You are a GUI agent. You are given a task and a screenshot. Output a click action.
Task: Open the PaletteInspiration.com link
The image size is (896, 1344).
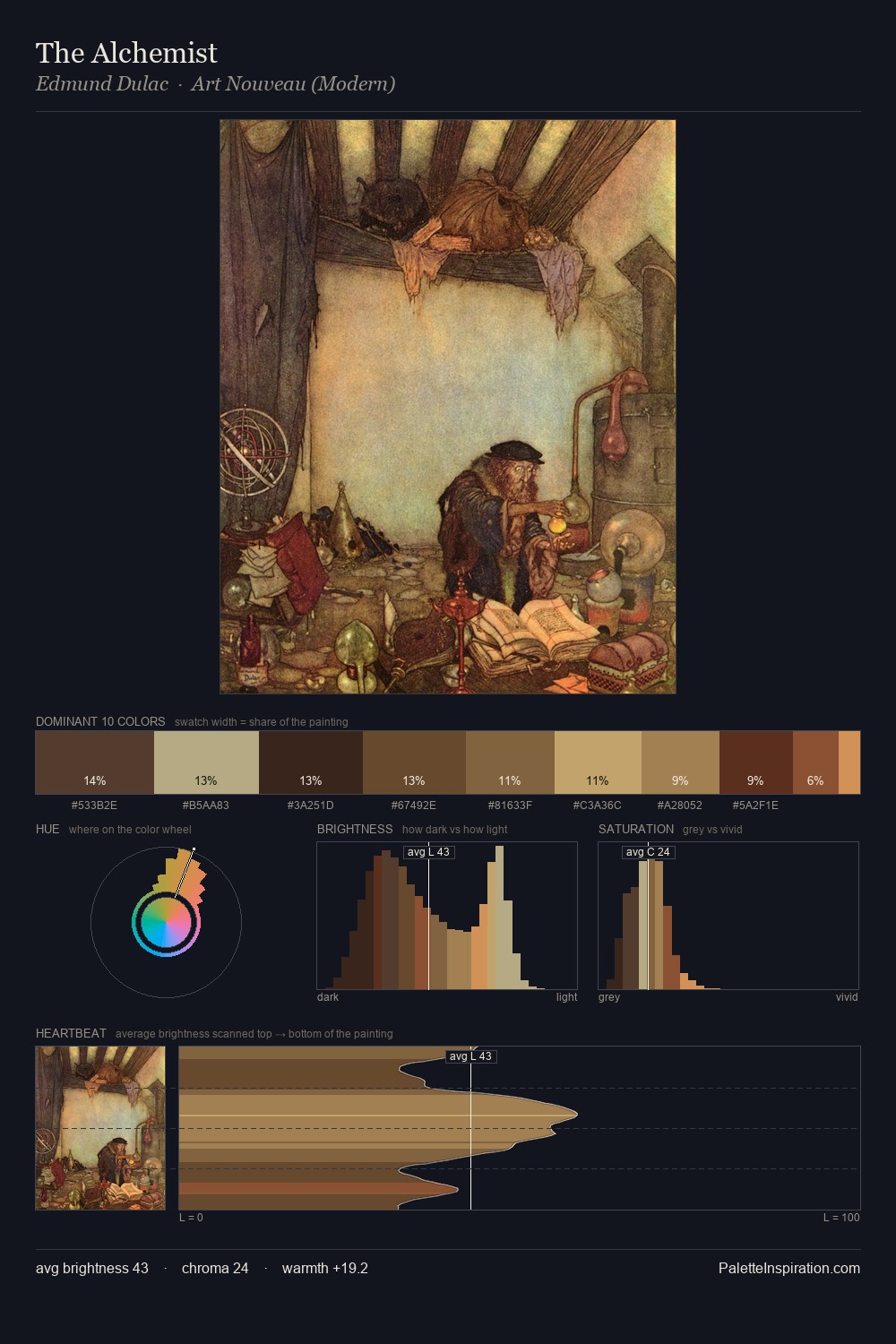[x=789, y=1268]
